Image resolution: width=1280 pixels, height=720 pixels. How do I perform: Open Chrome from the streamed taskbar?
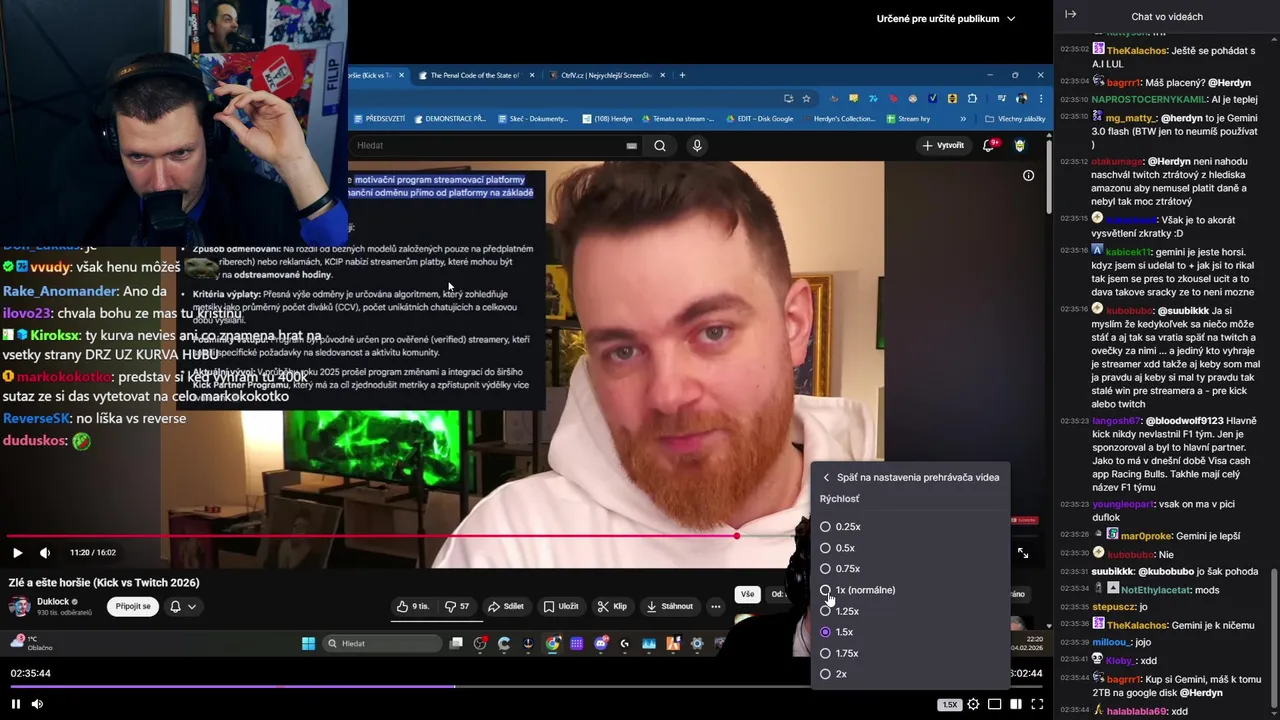[x=553, y=643]
